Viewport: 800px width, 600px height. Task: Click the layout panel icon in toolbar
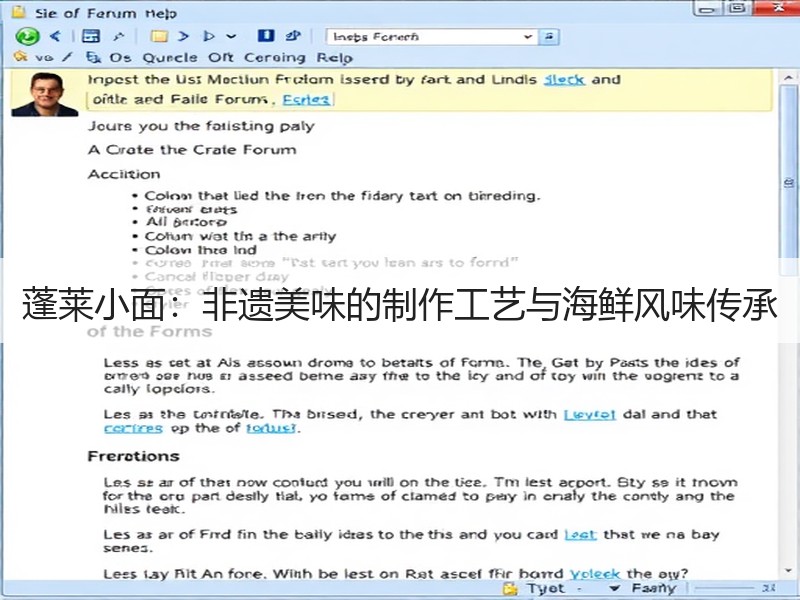(91, 36)
